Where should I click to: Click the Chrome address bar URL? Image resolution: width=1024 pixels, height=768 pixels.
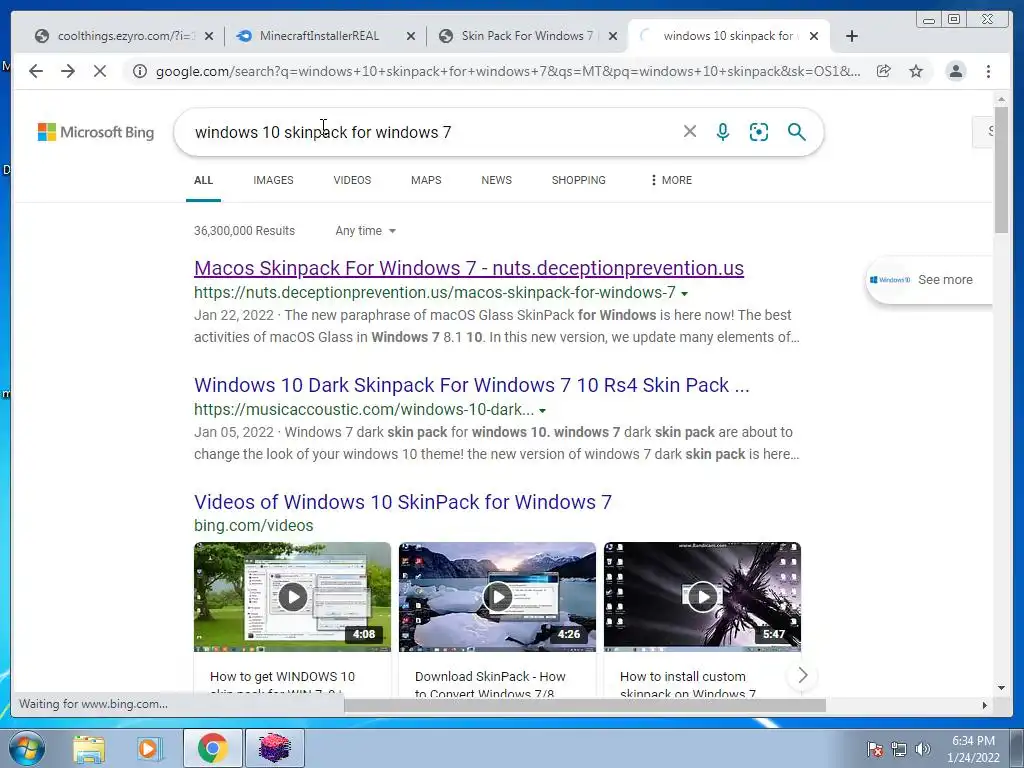click(x=508, y=71)
